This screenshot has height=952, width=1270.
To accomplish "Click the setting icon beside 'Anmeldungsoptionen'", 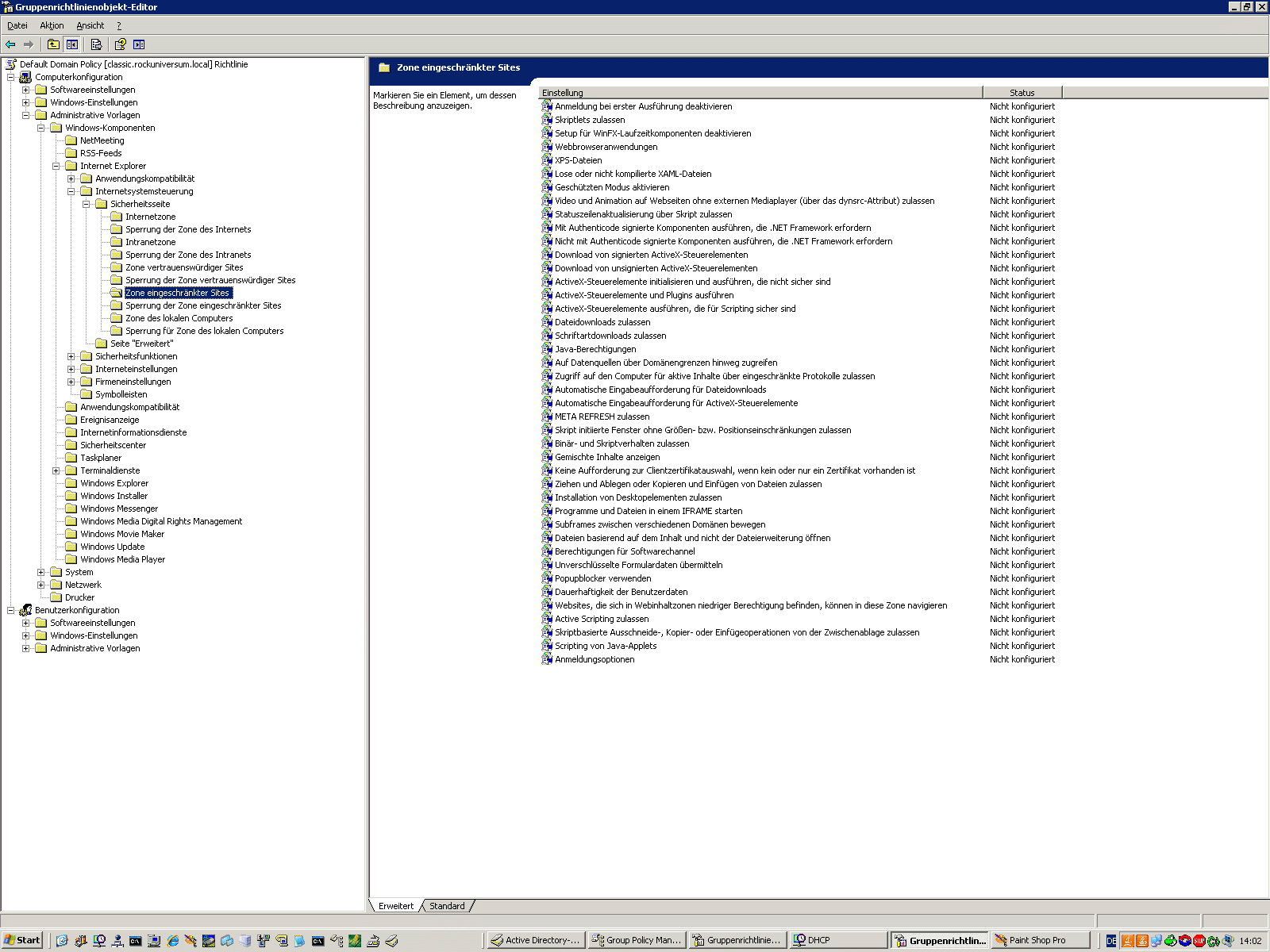I will click(x=547, y=659).
